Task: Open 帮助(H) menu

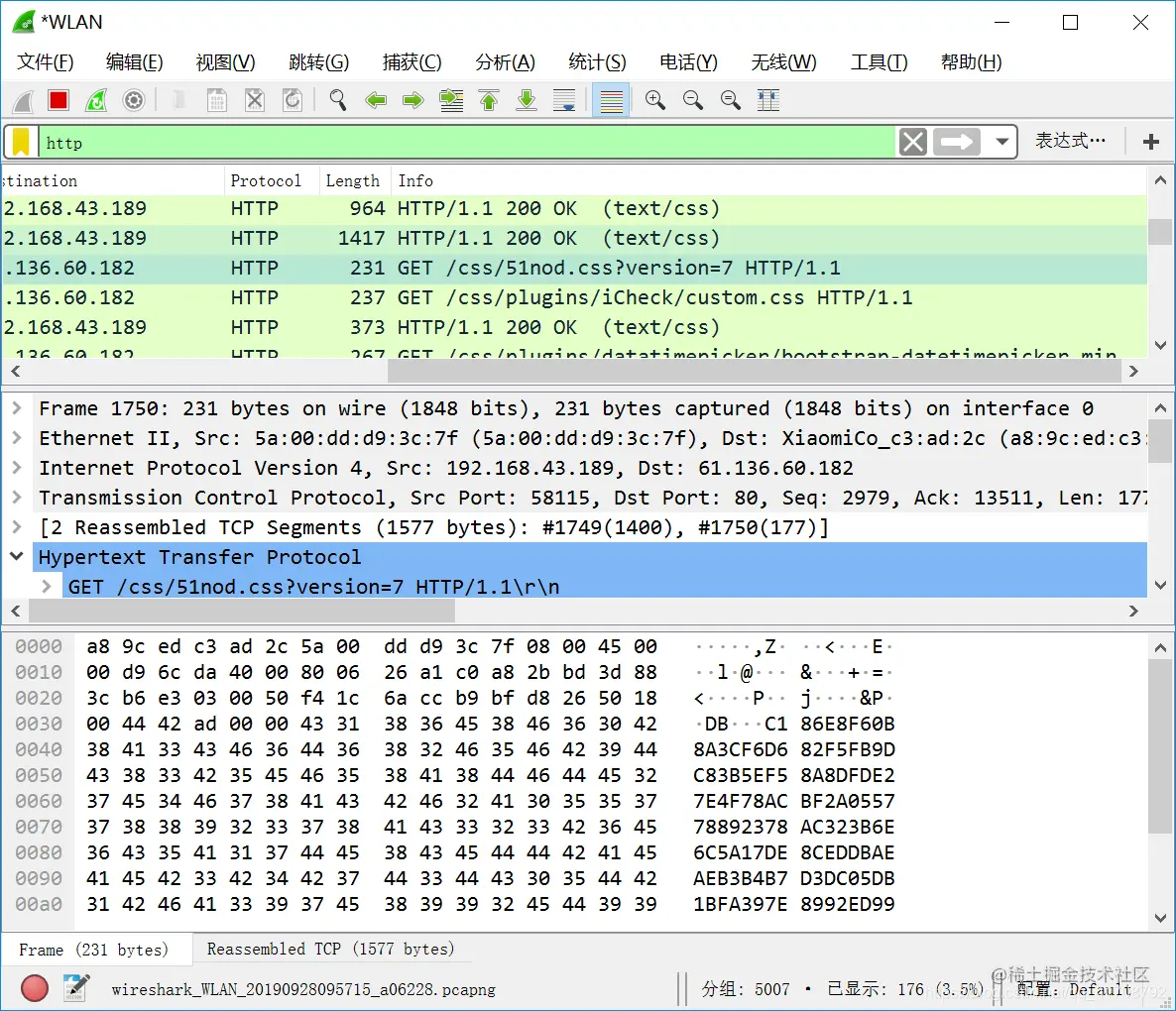Action: [x=972, y=62]
